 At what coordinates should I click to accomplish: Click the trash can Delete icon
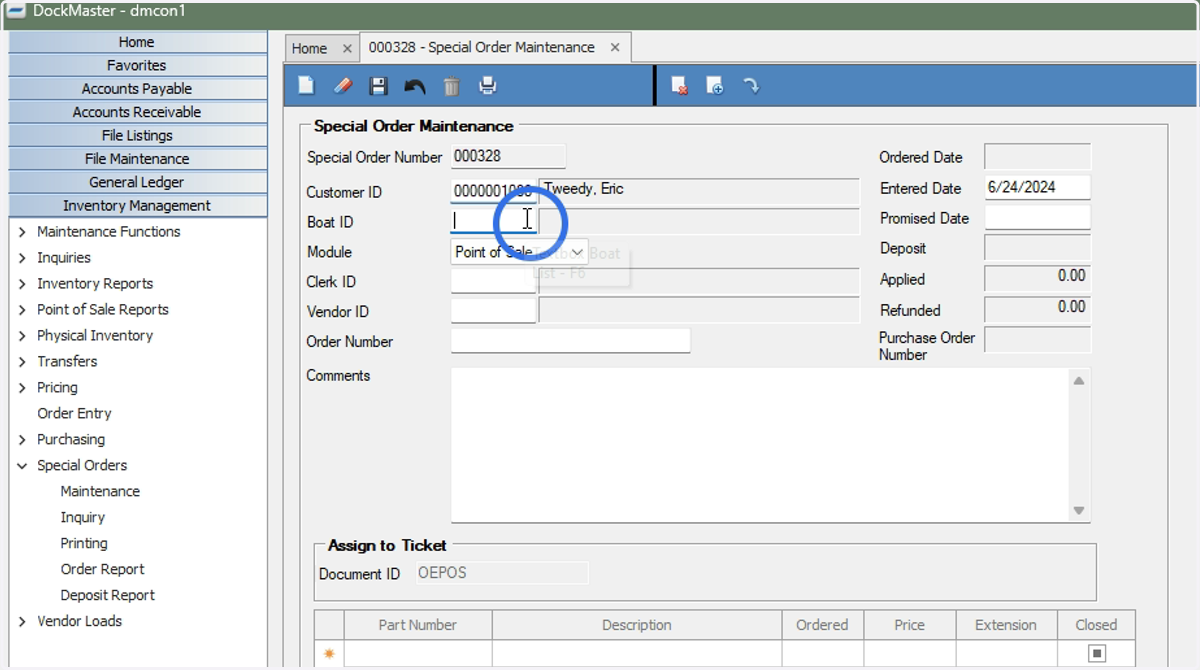452,86
